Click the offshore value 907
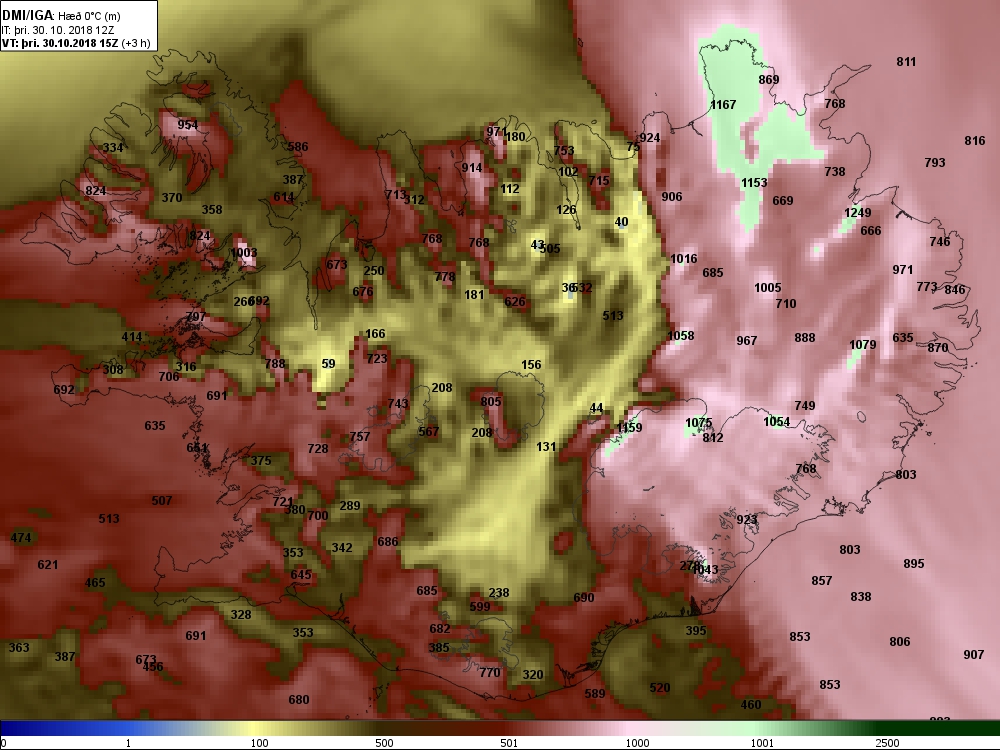This screenshot has width=1000, height=750. [x=974, y=655]
